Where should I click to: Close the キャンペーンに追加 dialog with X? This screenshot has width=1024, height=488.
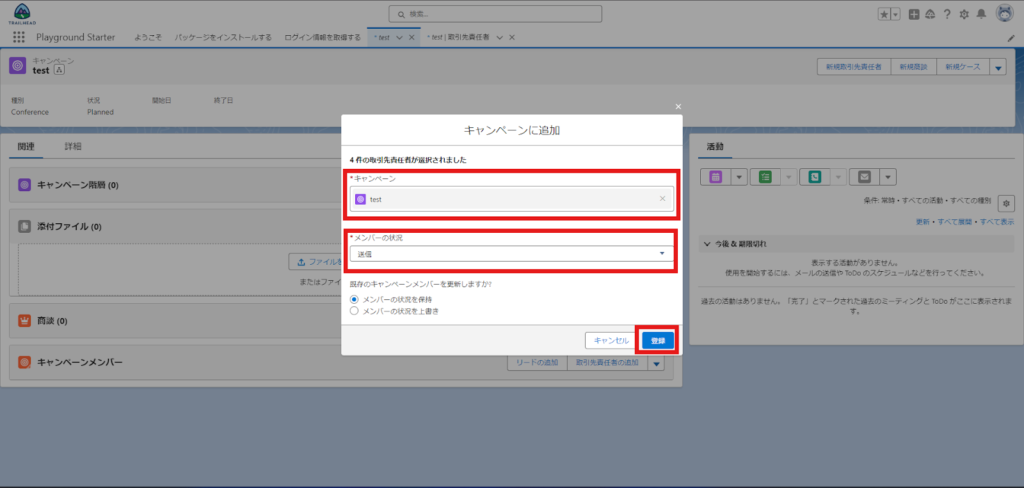(x=678, y=106)
